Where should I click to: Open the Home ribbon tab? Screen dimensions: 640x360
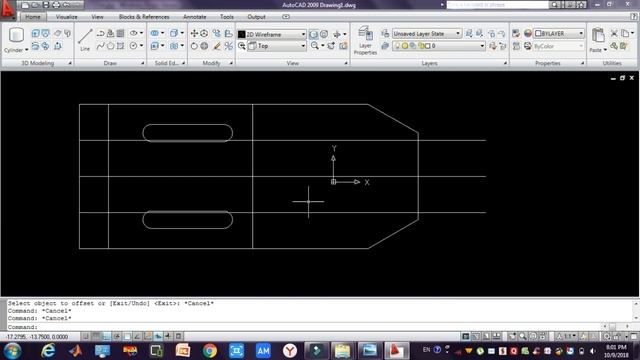coord(33,17)
